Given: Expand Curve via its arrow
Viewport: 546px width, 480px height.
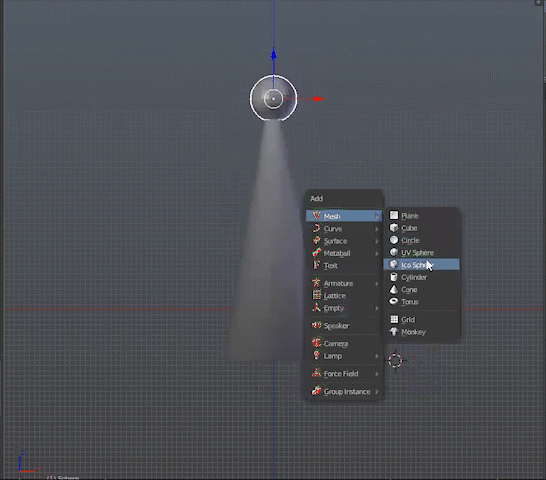Looking at the screenshot, I should (x=377, y=229).
